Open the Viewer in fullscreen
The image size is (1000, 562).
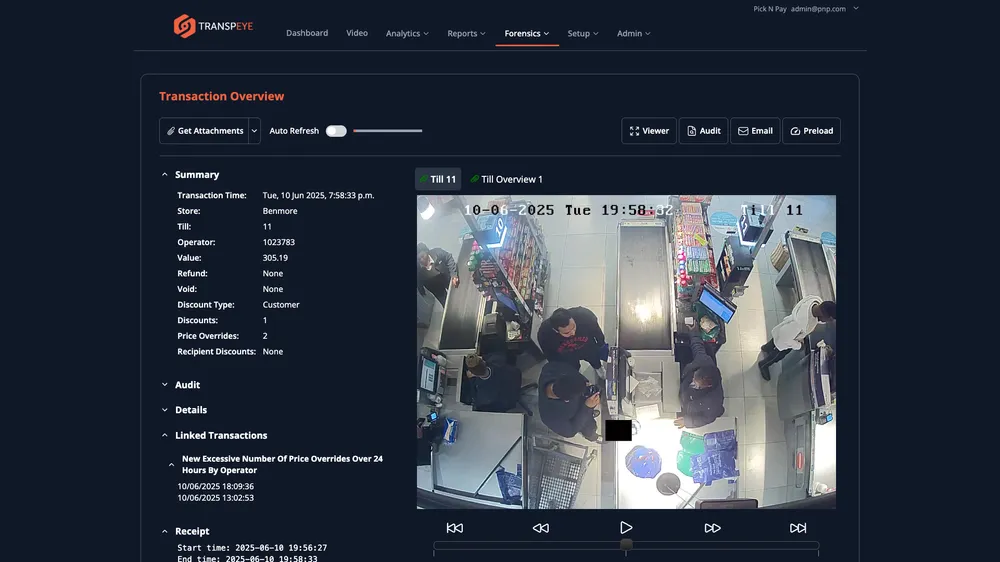pyautogui.click(x=649, y=131)
